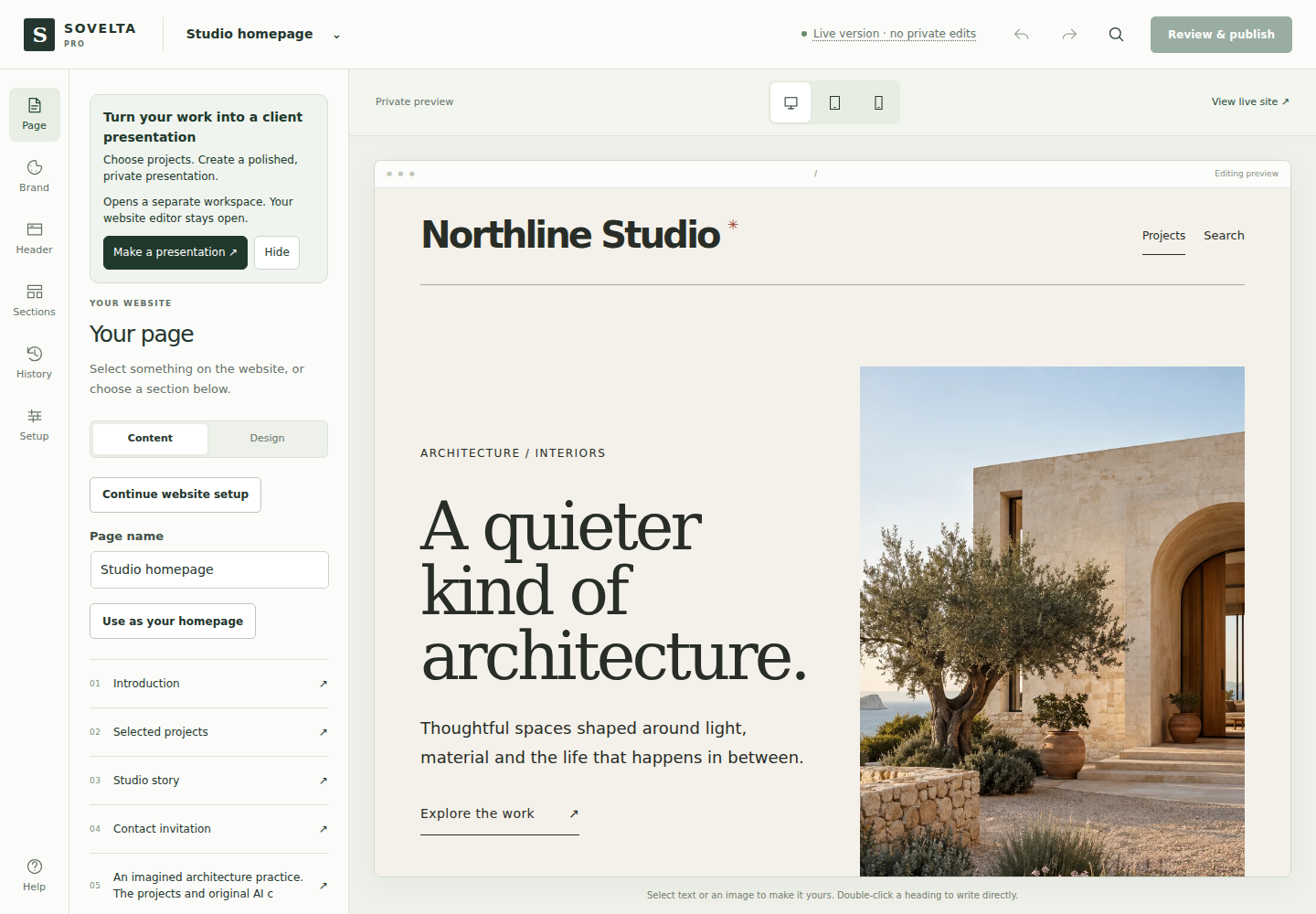Focus the Page name input field
The width and height of the screenshot is (1316, 914).
click(x=209, y=570)
